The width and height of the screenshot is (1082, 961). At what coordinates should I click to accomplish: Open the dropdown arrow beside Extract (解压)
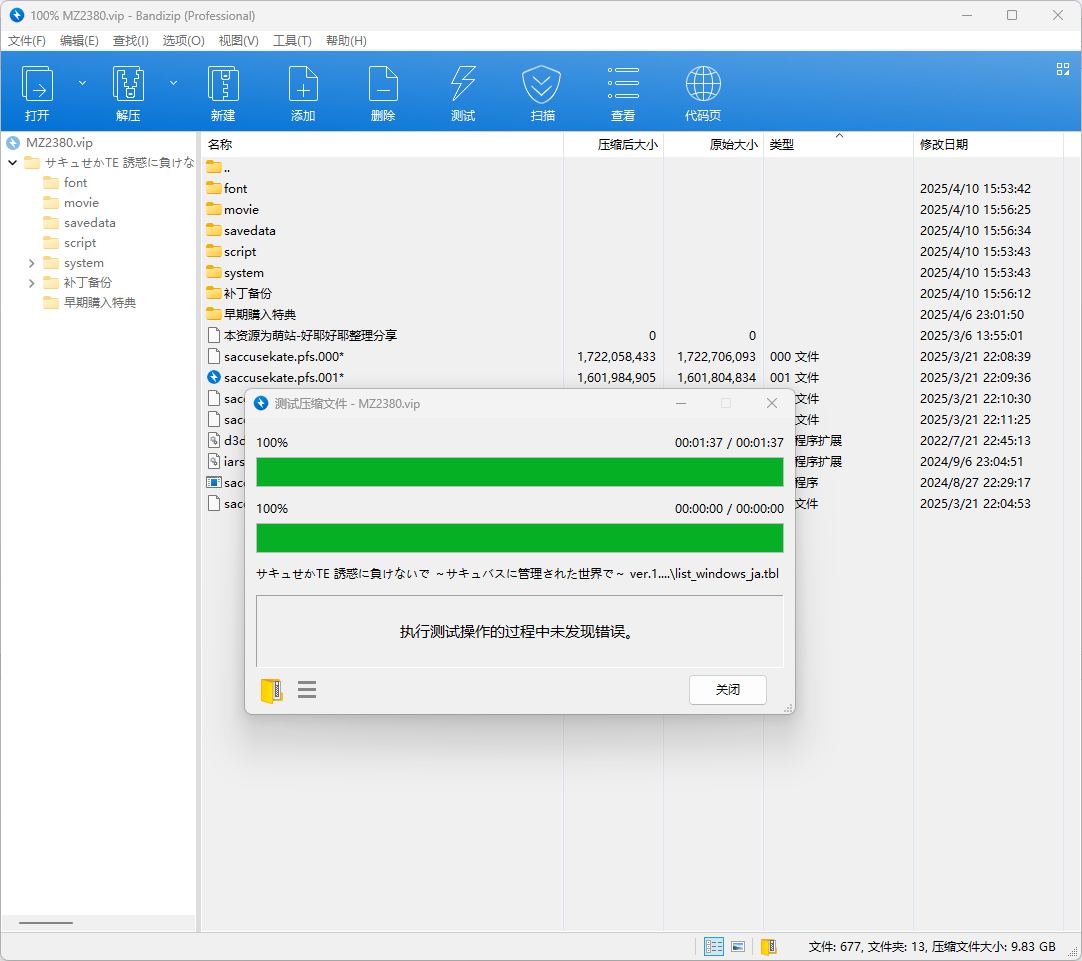click(173, 83)
